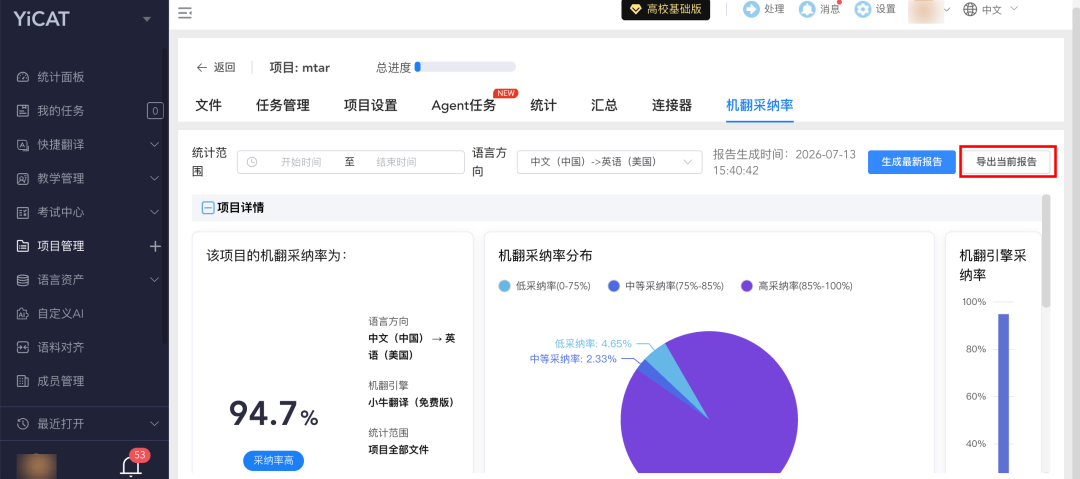
Task: Click 项目管理 folder icon
Action: click(23, 246)
